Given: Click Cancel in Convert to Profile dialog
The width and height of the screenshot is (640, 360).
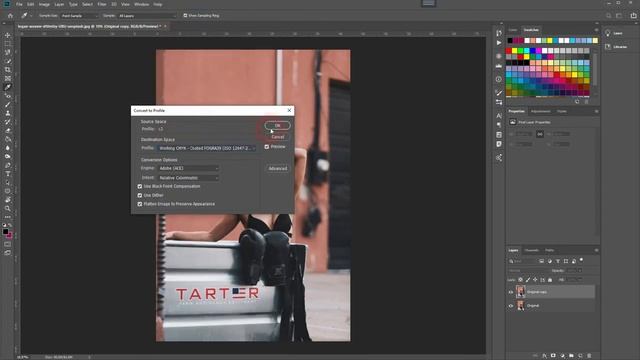Looking at the screenshot, I should tap(278, 137).
